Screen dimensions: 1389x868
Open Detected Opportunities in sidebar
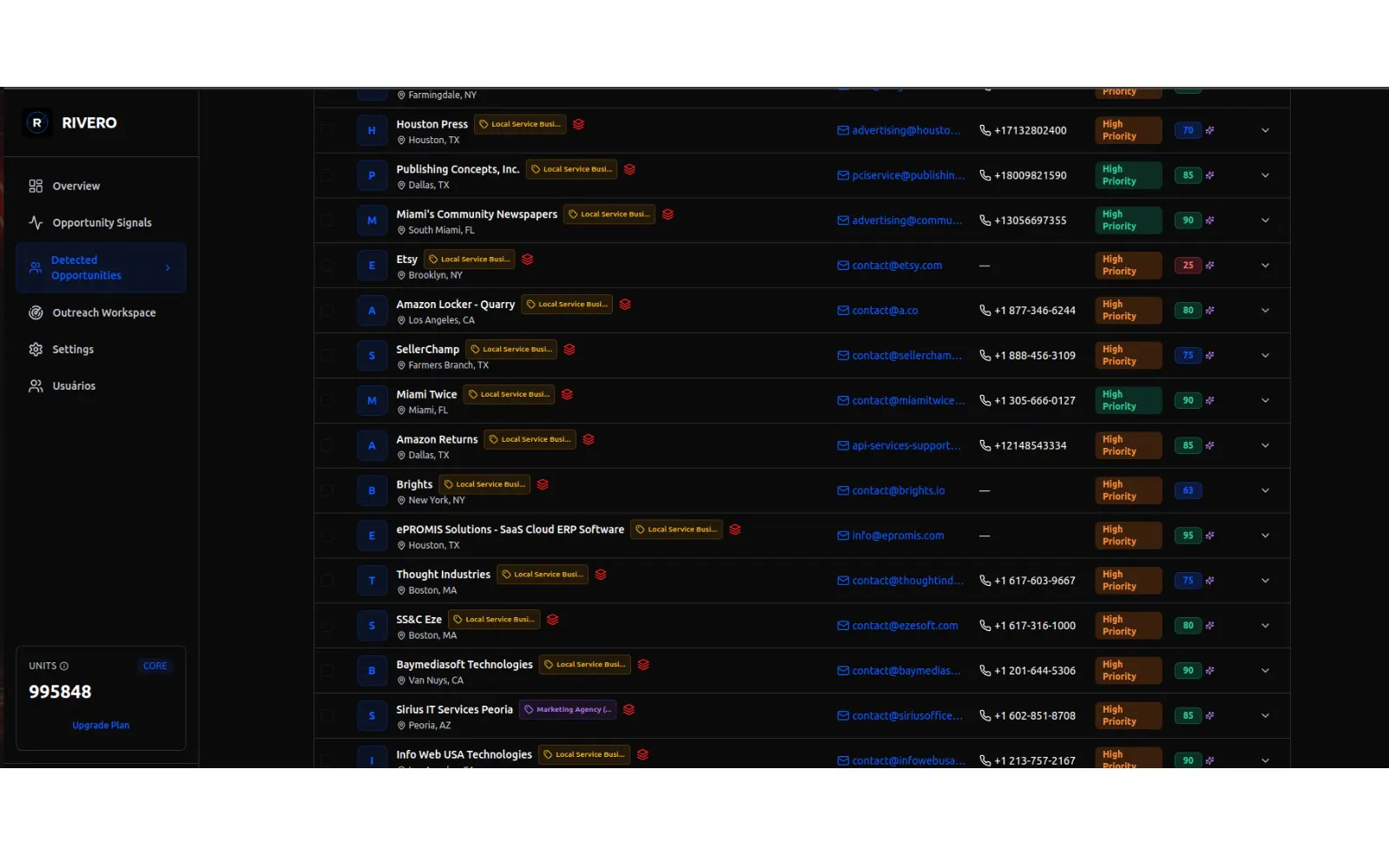[x=101, y=268]
